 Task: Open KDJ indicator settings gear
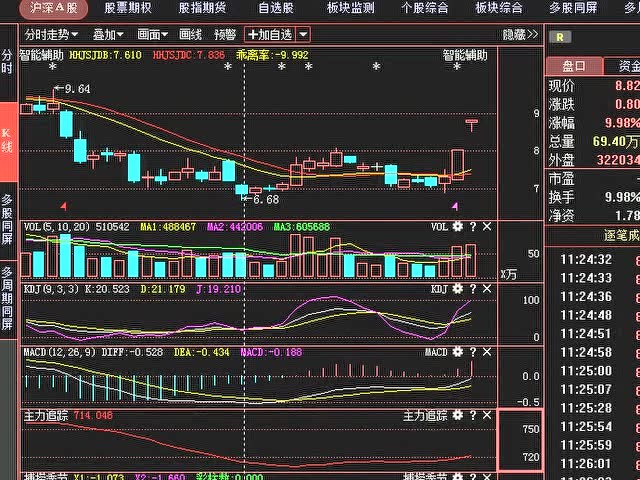458,289
